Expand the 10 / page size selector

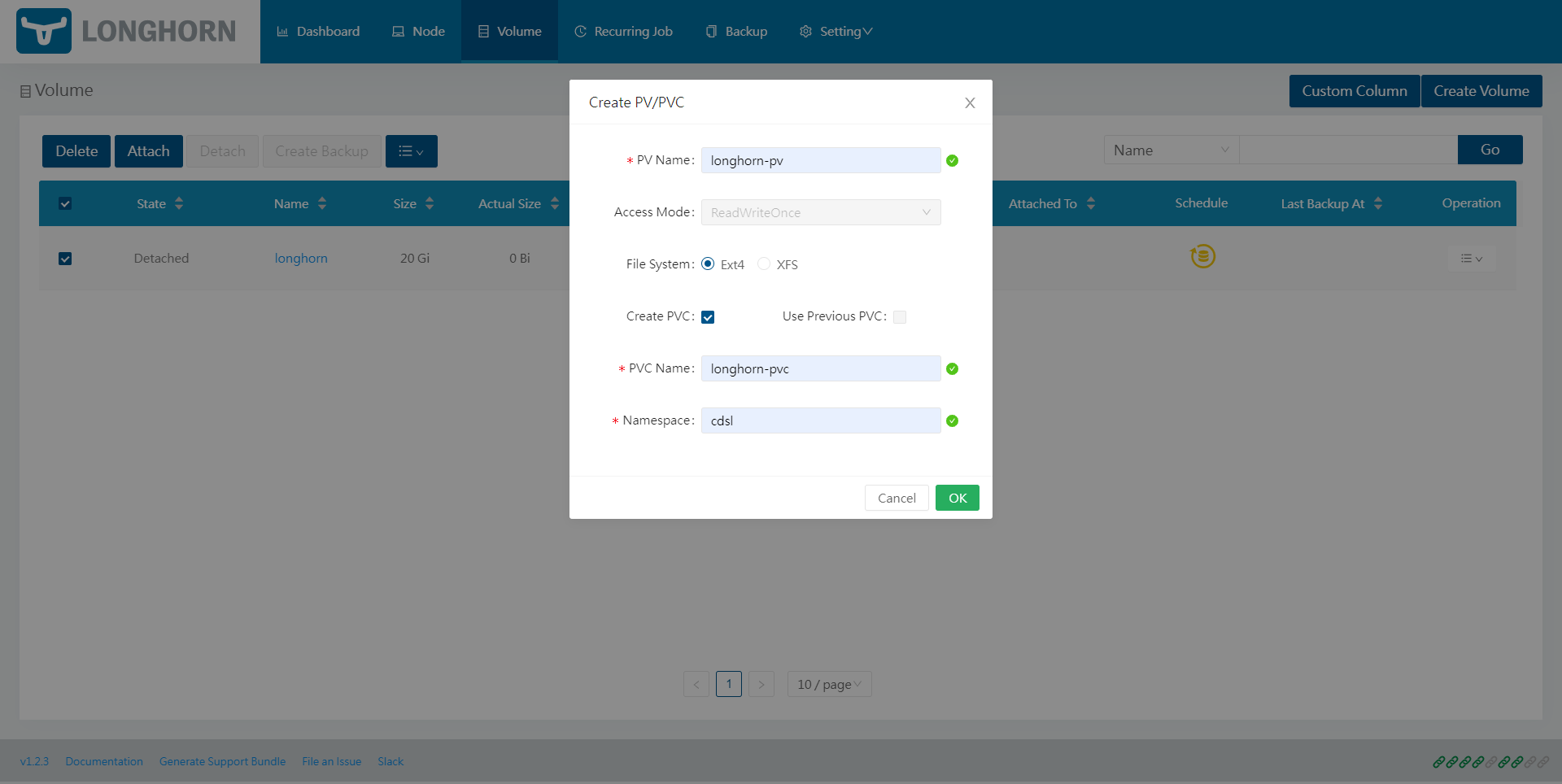pos(829,684)
